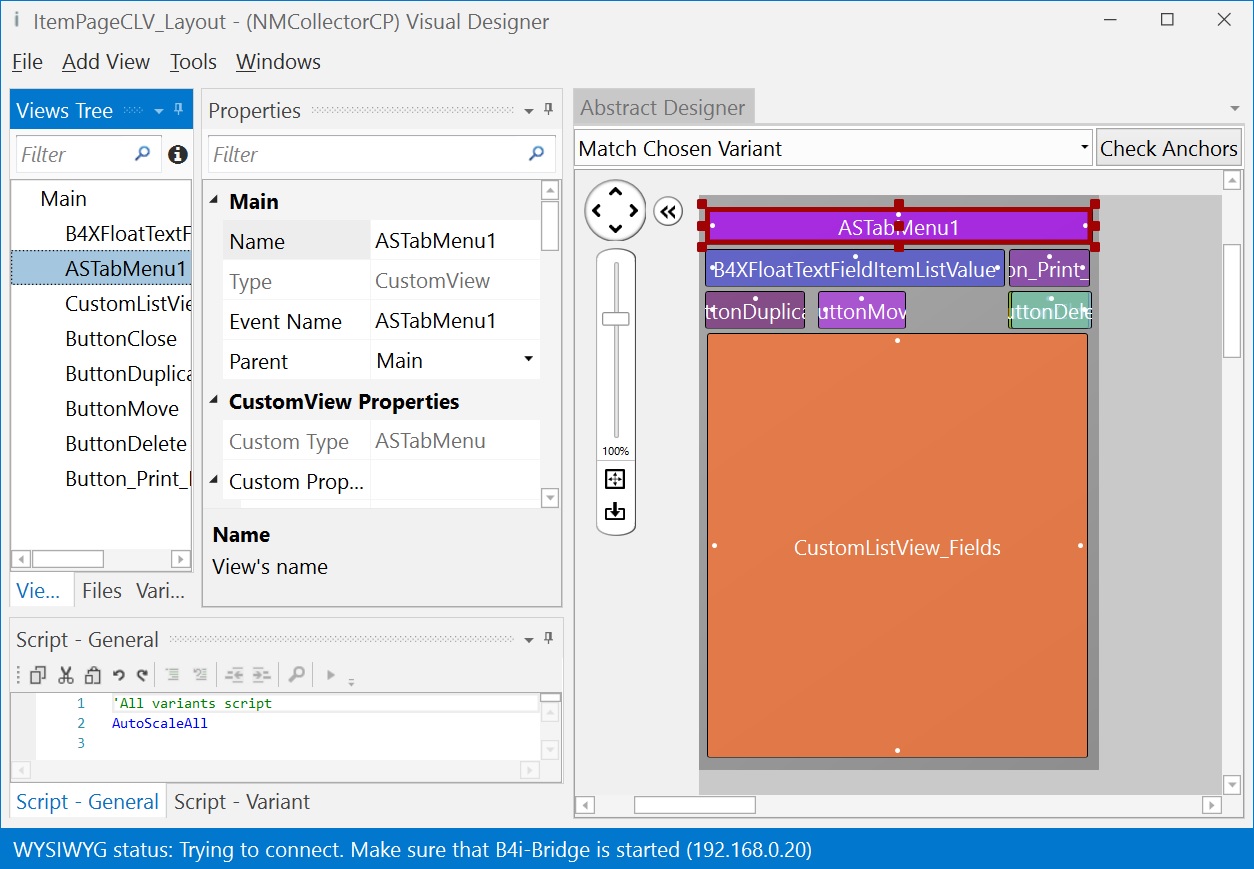Image resolution: width=1254 pixels, height=869 pixels.
Task: Select ButtonClose in Views Tree
Action: (121, 339)
